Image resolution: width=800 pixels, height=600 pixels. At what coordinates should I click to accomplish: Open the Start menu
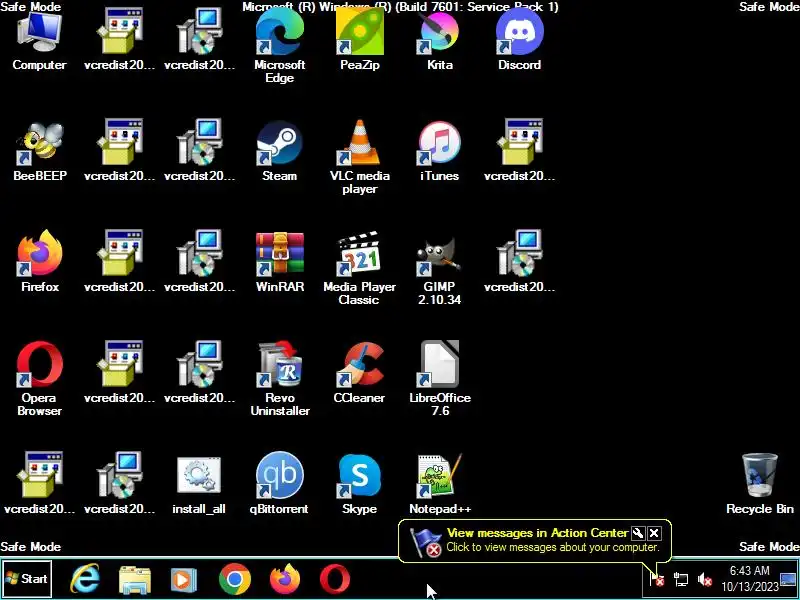coord(27,579)
